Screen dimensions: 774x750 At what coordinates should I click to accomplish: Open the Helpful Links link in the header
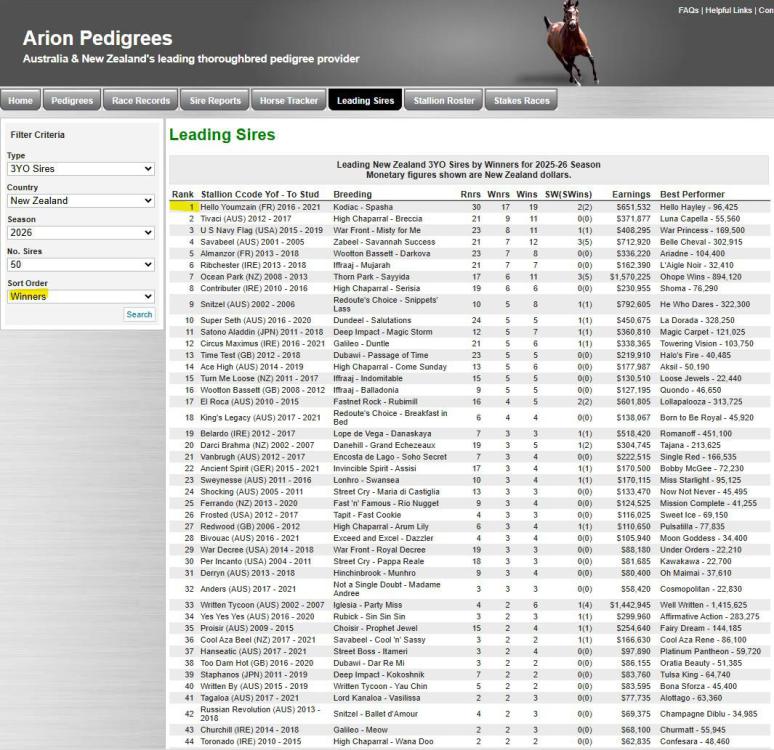(x=729, y=10)
